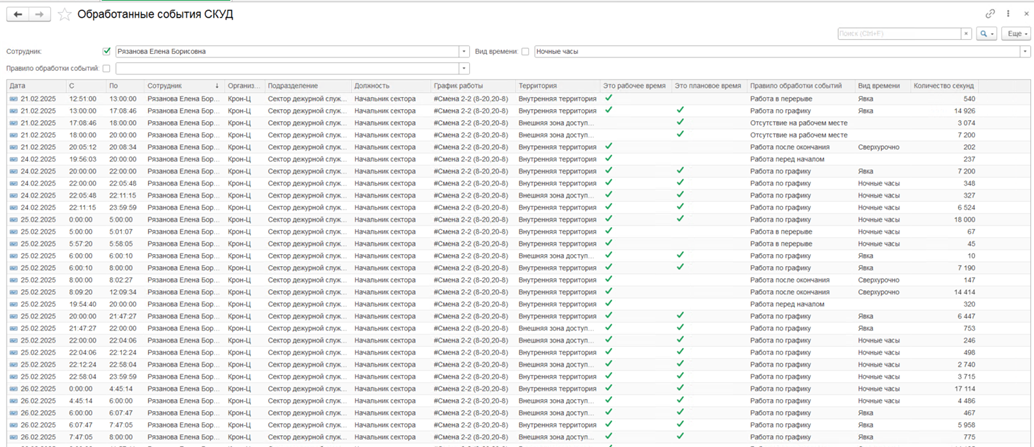Enable the Вид времени filter checkbox
The height and width of the screenshot is (447, 1034).
point(526,51)
